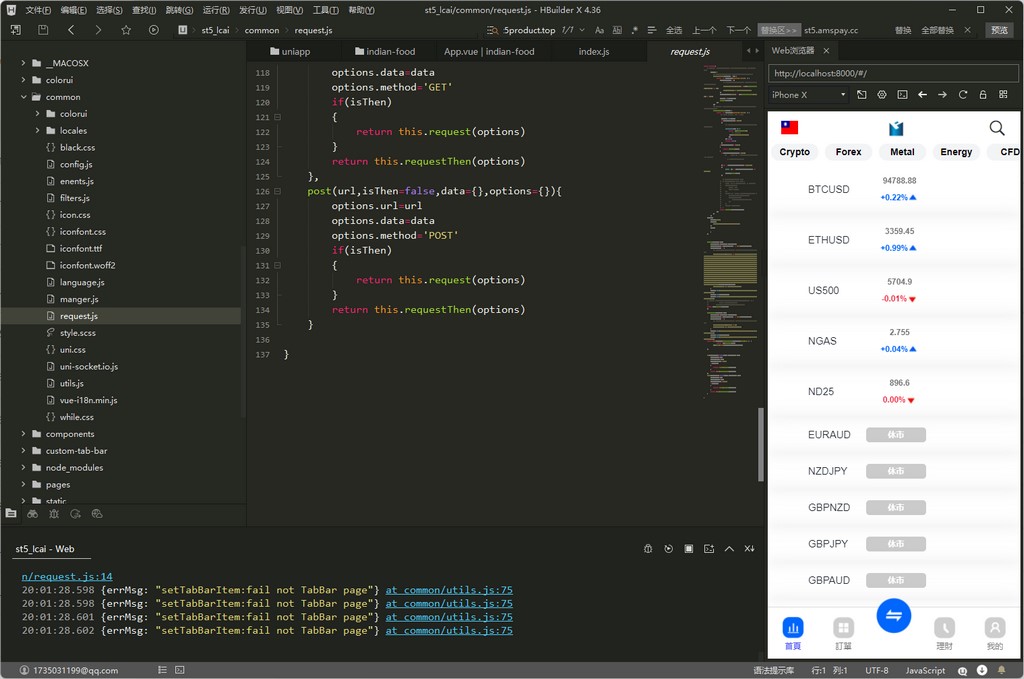
Task: Open the browser settings gear icon
Action: [x=882, y=95]
